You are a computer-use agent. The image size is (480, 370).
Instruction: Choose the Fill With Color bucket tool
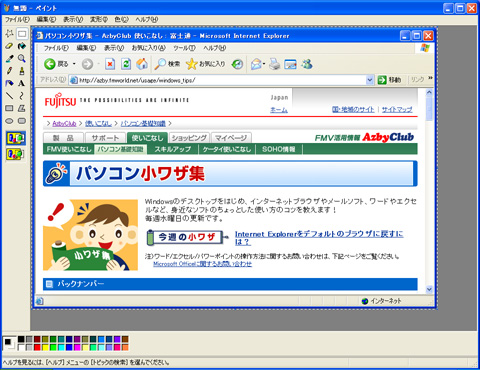(22, 46)
